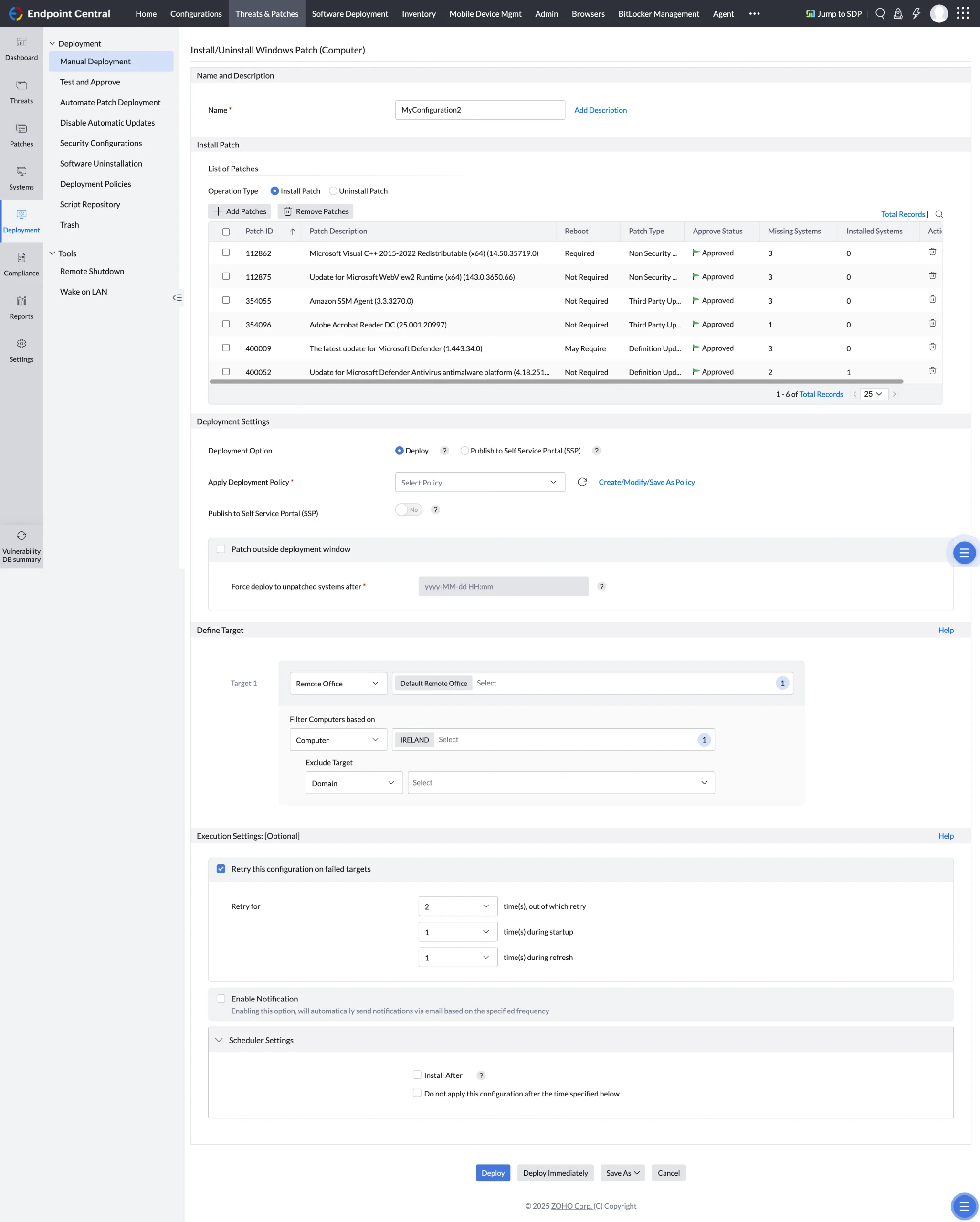This screenshot has height=1222, width=980.
Task: Open page size 25 dropdown
Action: point(874,394)
